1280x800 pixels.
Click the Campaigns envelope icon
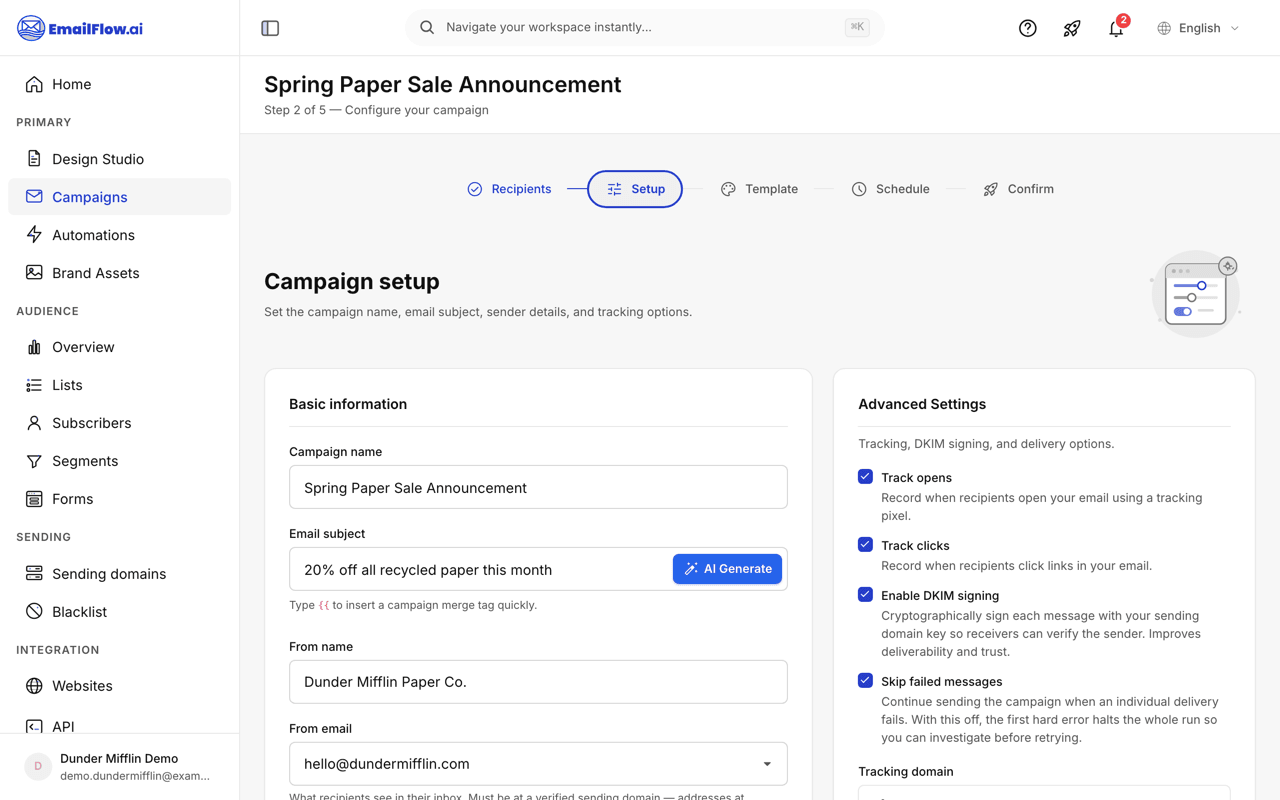click(x=34, y=197)
